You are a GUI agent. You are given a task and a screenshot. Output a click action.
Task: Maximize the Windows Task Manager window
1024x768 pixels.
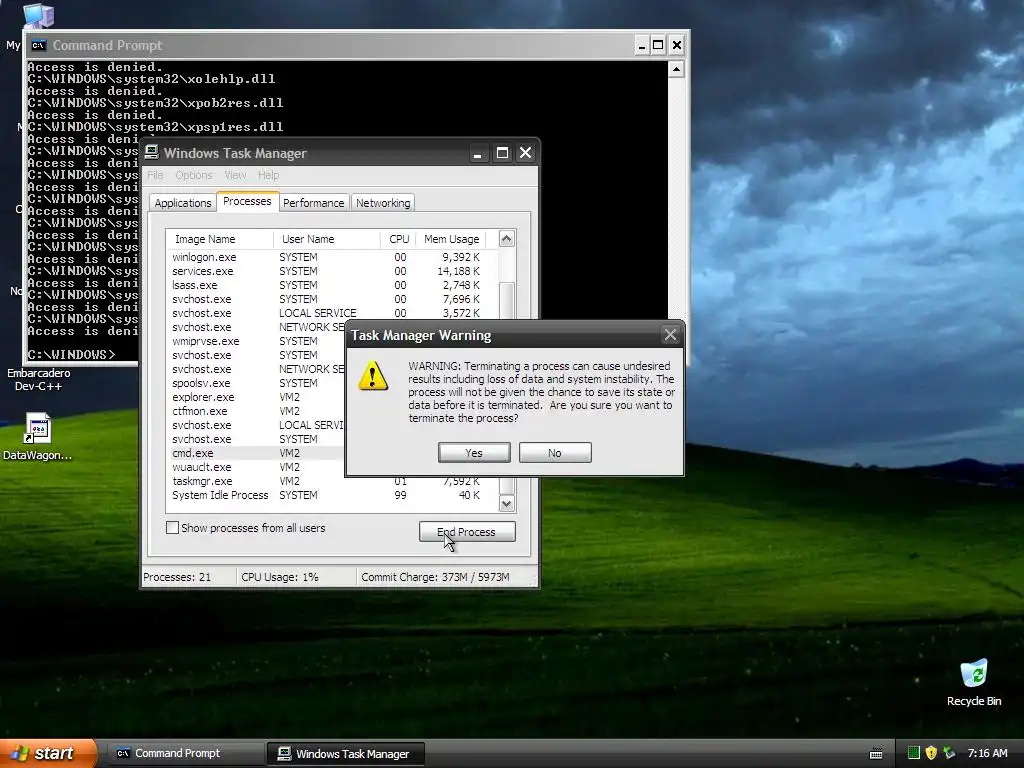(x=502, y=153)
